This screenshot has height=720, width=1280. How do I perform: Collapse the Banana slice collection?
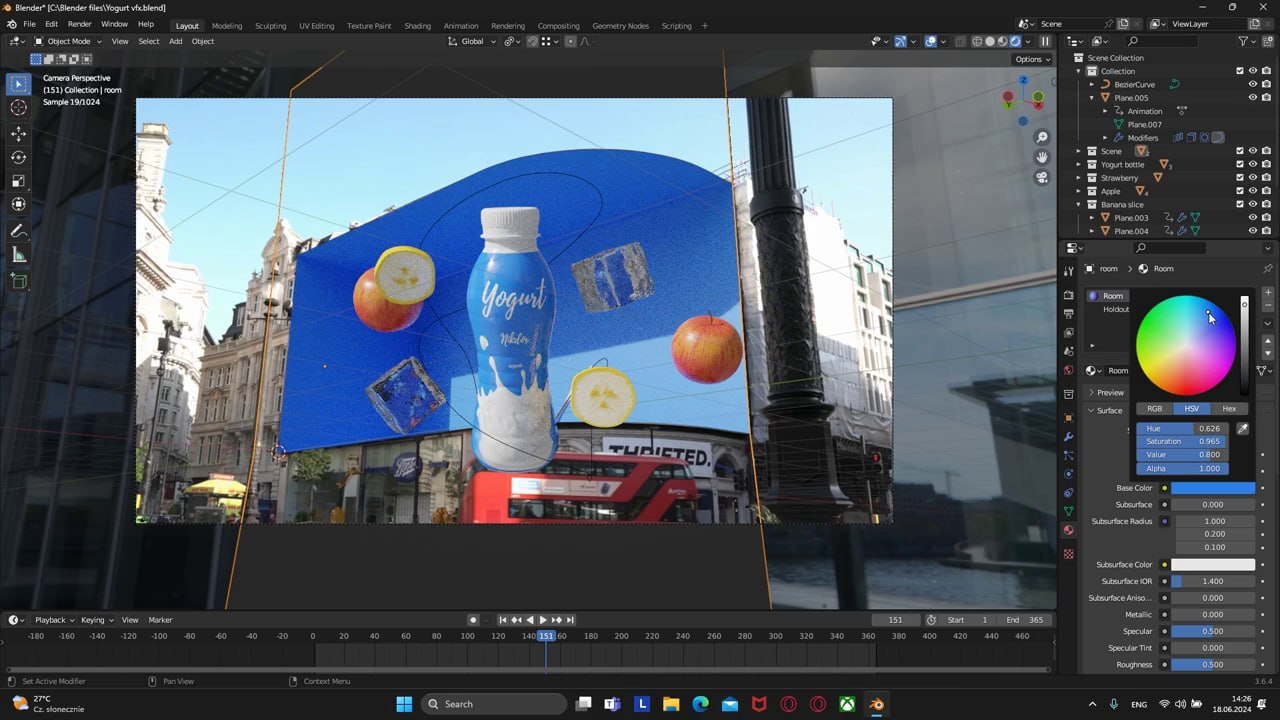point(1079,204)
